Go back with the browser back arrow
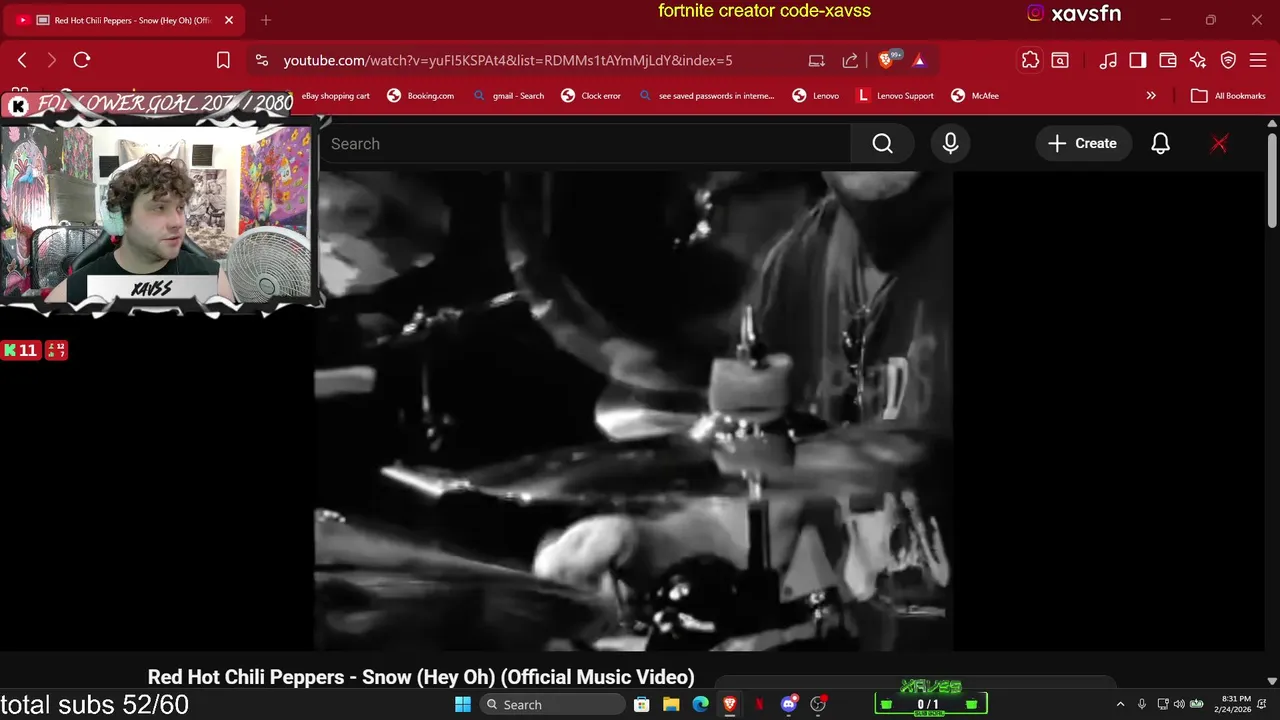Image resolution: width=1280 pixels, height=720 pixels. point(22,60)
